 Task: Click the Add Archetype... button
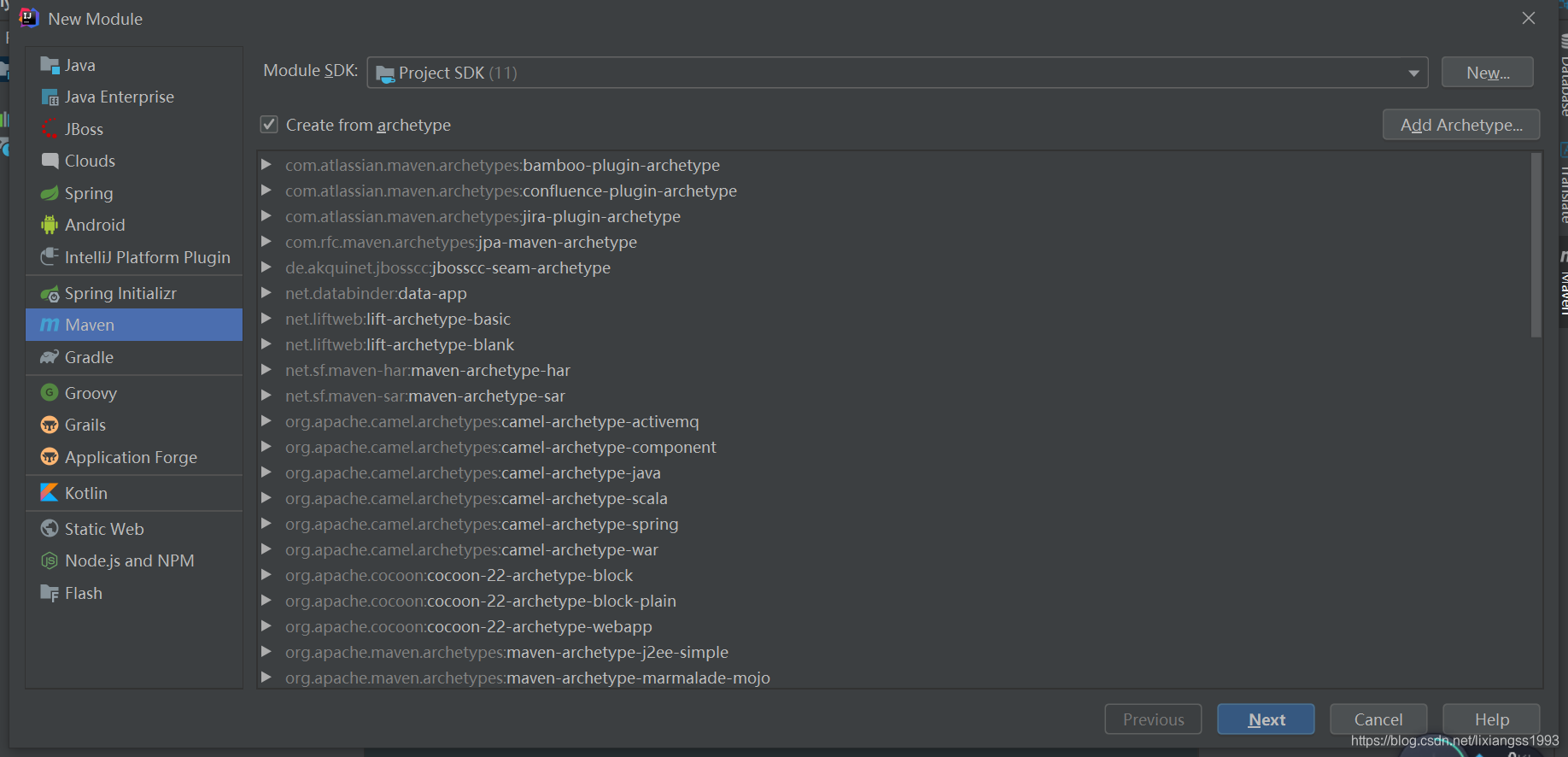click(1461, 125)
